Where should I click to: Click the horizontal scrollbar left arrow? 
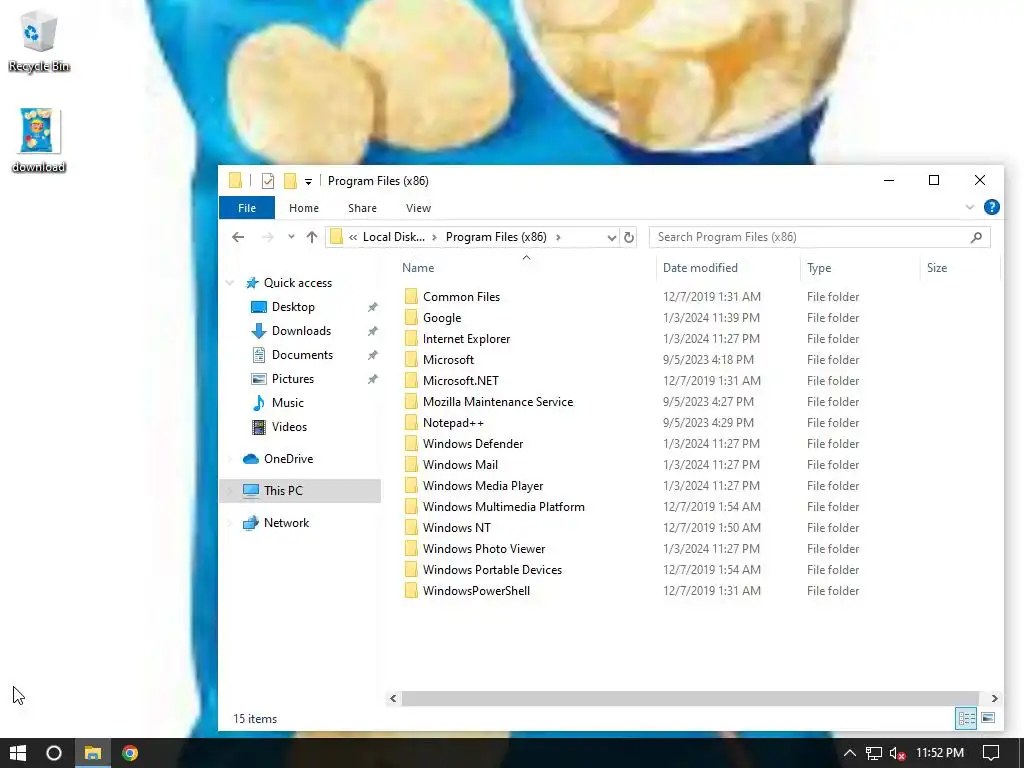click(392, 698)
